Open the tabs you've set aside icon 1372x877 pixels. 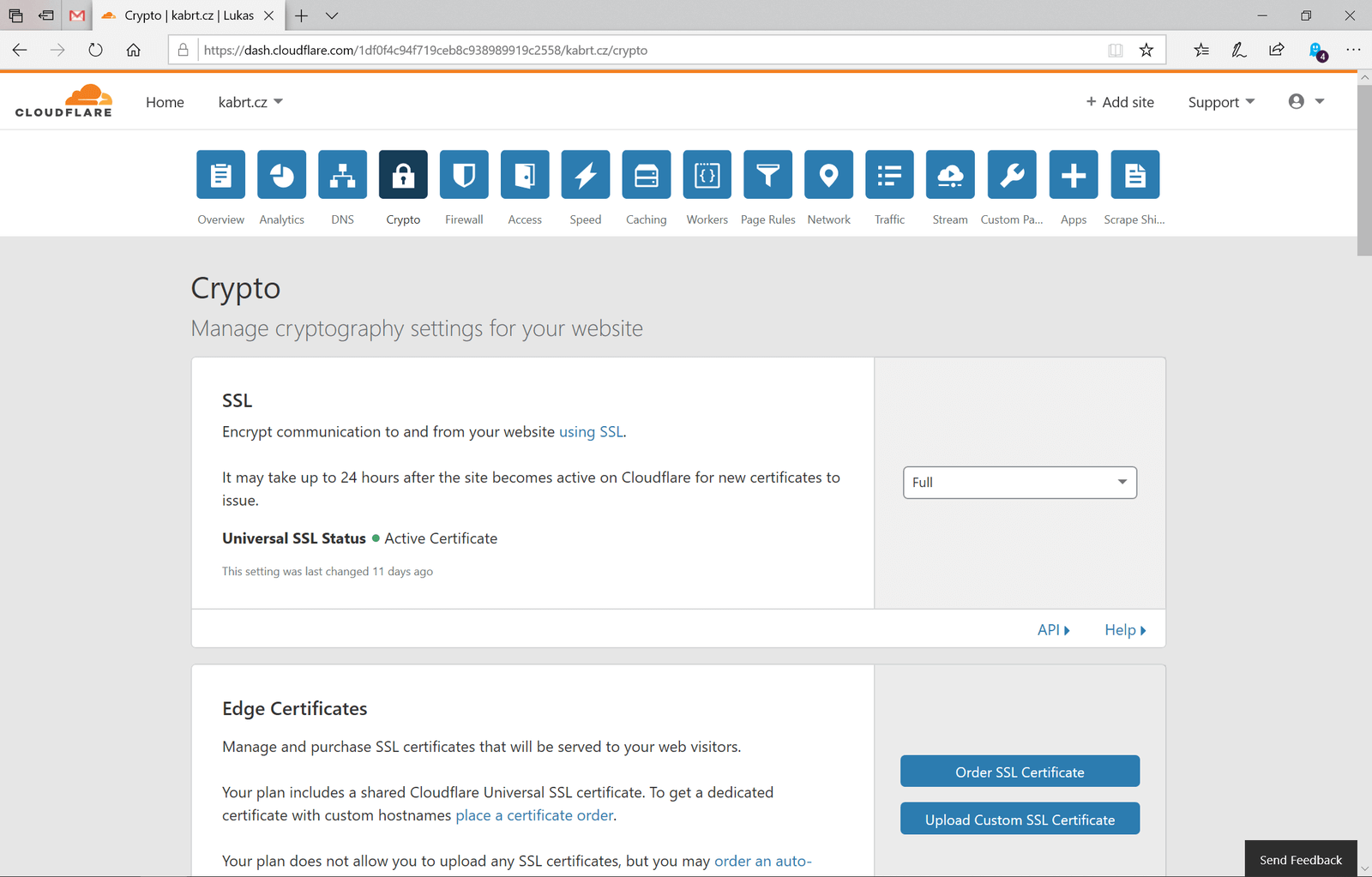coord(15,15)
